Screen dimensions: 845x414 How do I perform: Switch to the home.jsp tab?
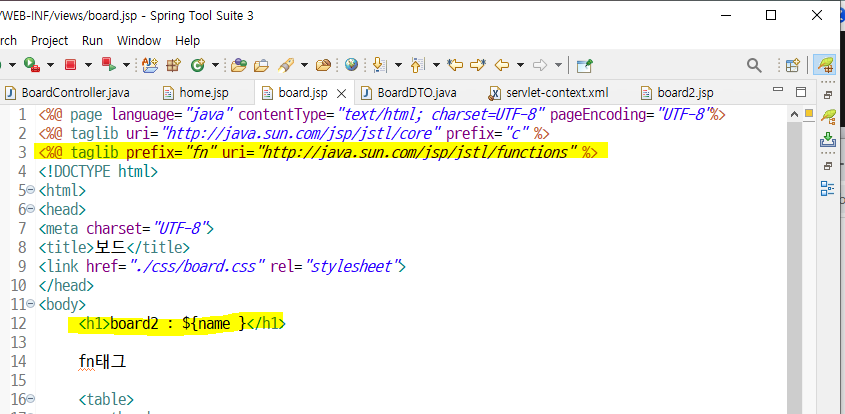[196, 93]
